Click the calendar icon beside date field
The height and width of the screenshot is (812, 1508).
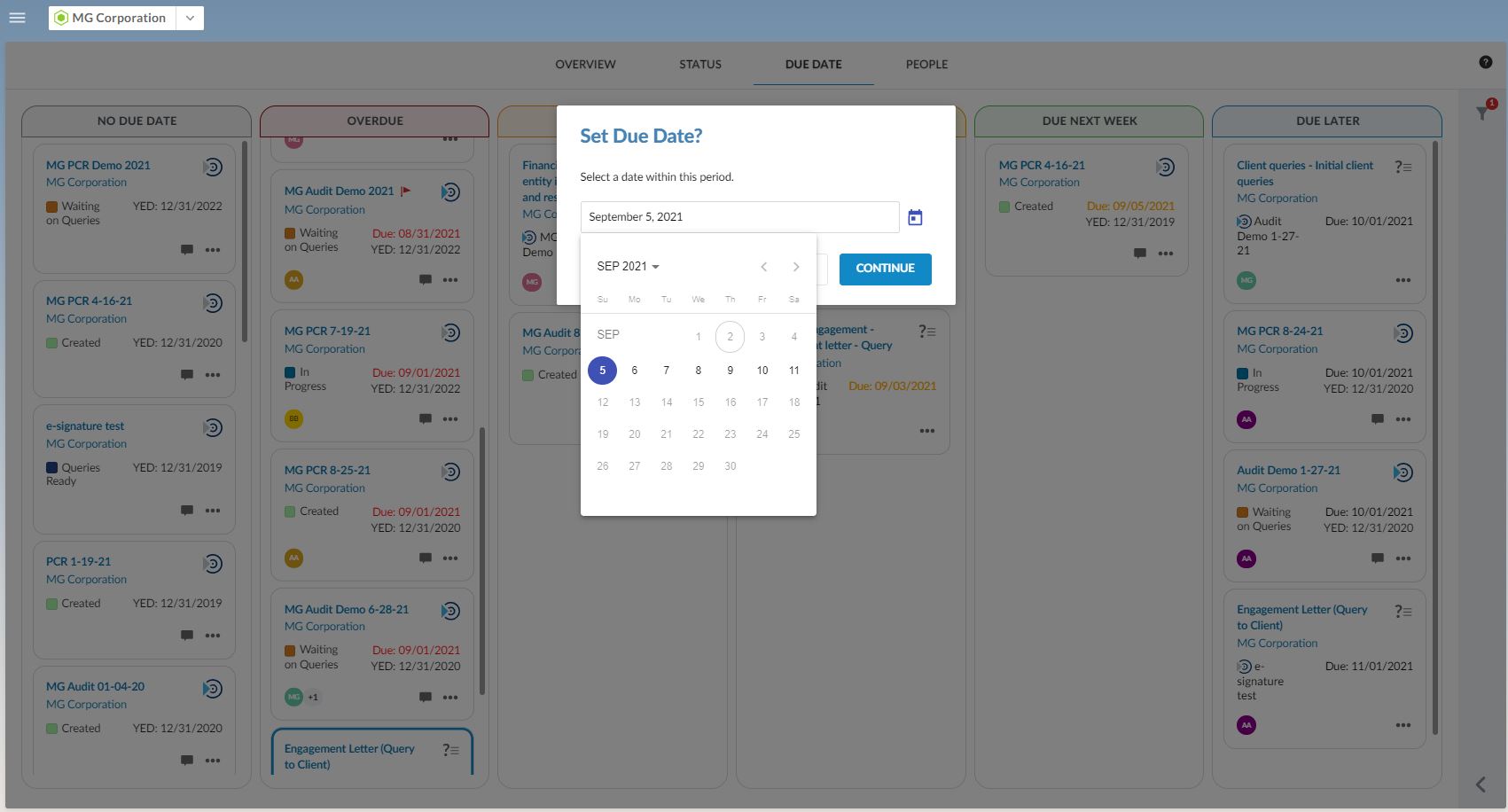915,217
